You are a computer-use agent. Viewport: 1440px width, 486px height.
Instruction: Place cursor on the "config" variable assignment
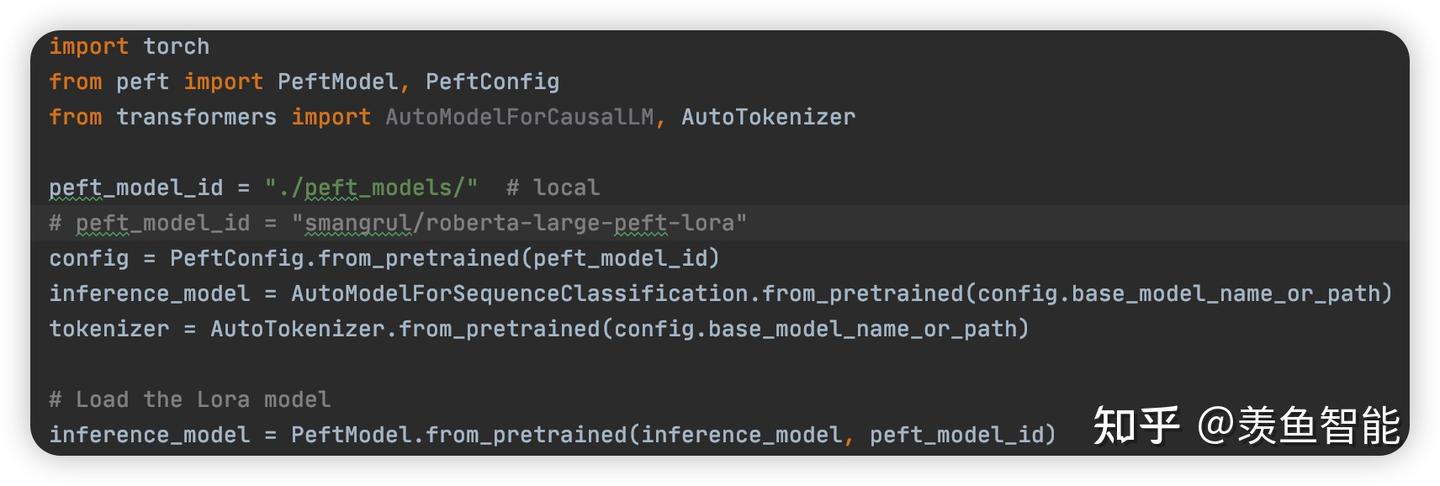coord(89,258)
